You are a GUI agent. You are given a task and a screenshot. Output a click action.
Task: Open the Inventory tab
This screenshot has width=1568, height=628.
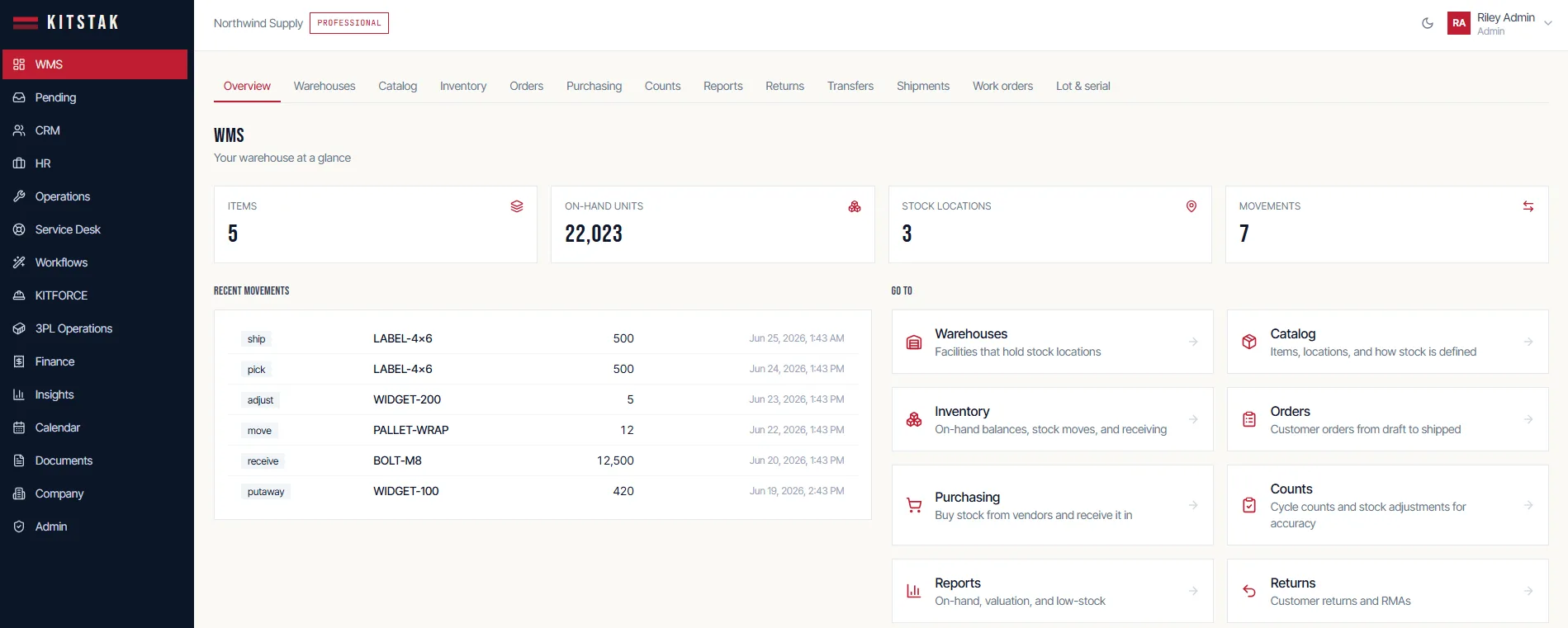[x=463, y=86]
